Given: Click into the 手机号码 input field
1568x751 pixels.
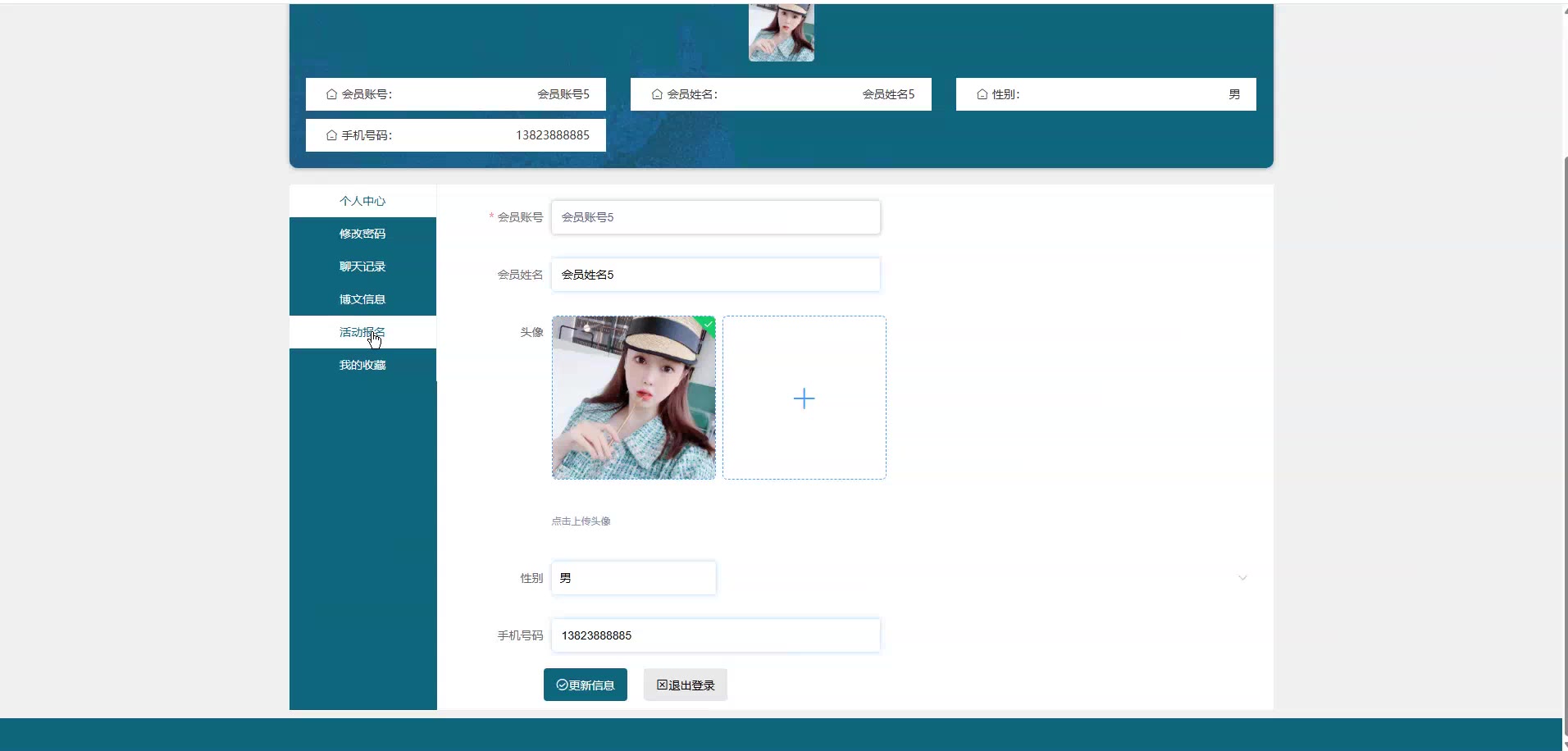Looking at the screenshot, I should pos(715,635).
